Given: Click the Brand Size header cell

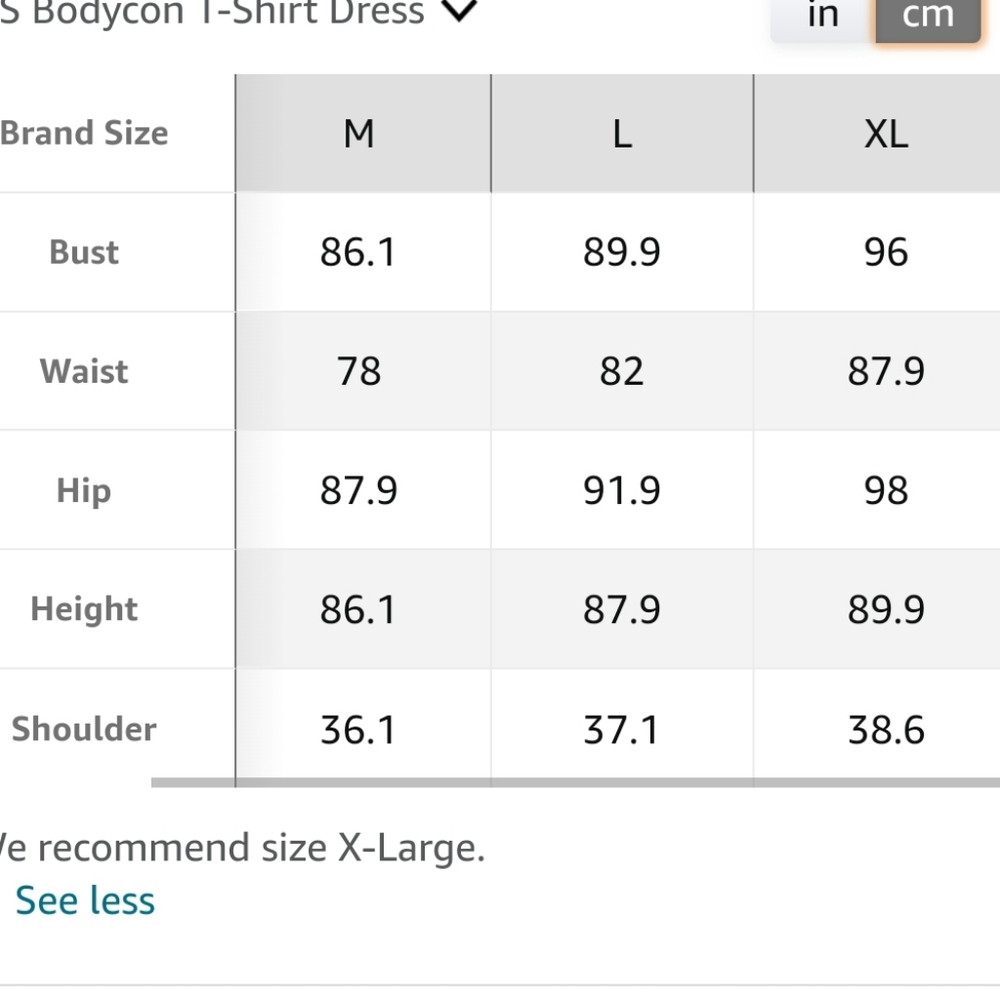Looking at the screenshot, I should (84, 133).
